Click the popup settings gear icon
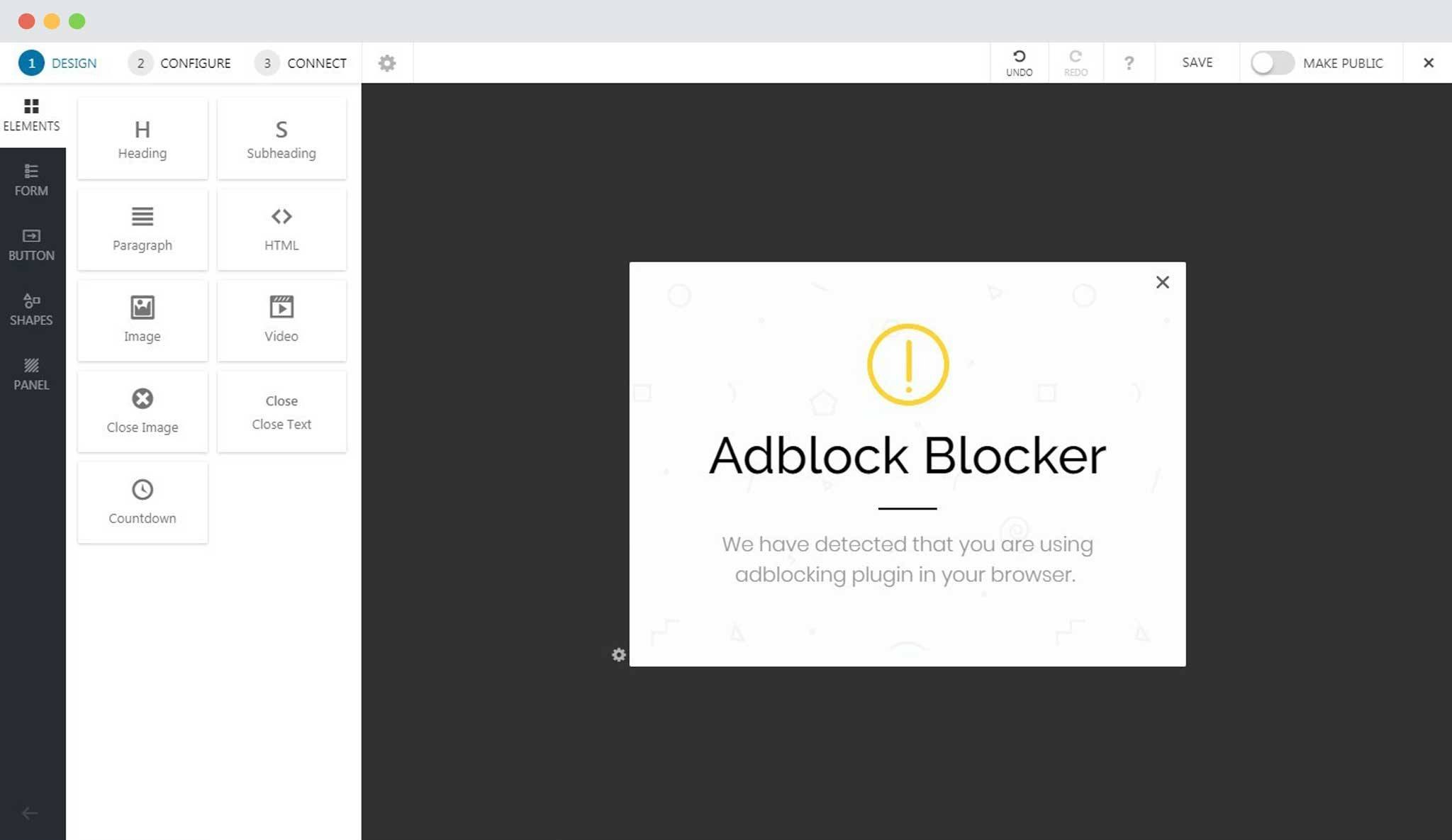Image resolution: width=1452 pixels, height=840 pixels. [x=619, y=654]
